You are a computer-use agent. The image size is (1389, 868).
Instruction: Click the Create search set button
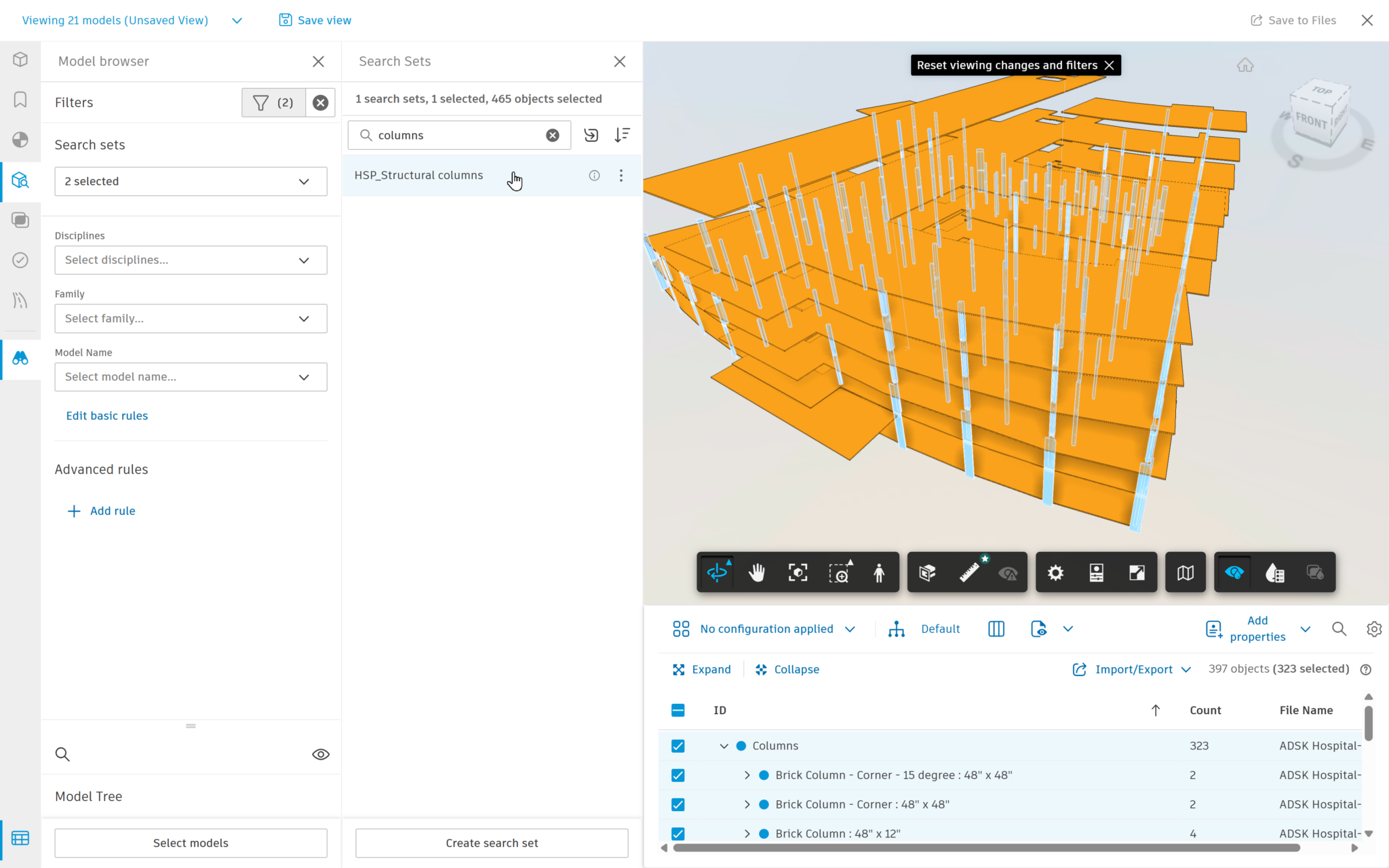[x=492, y=843]
